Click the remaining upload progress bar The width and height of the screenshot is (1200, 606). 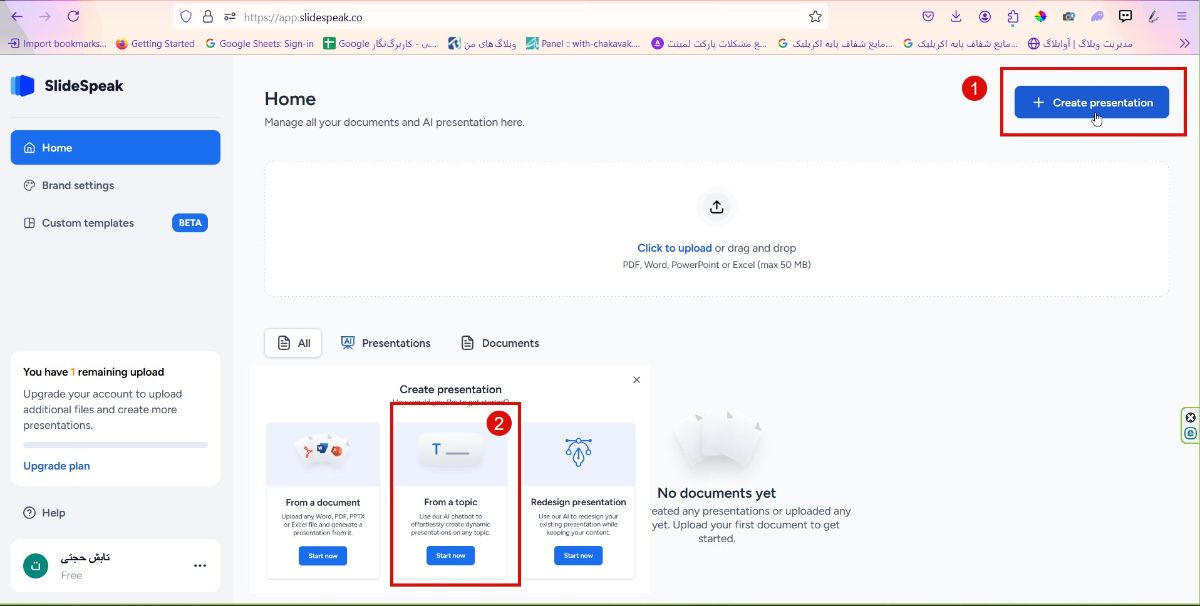115,445
